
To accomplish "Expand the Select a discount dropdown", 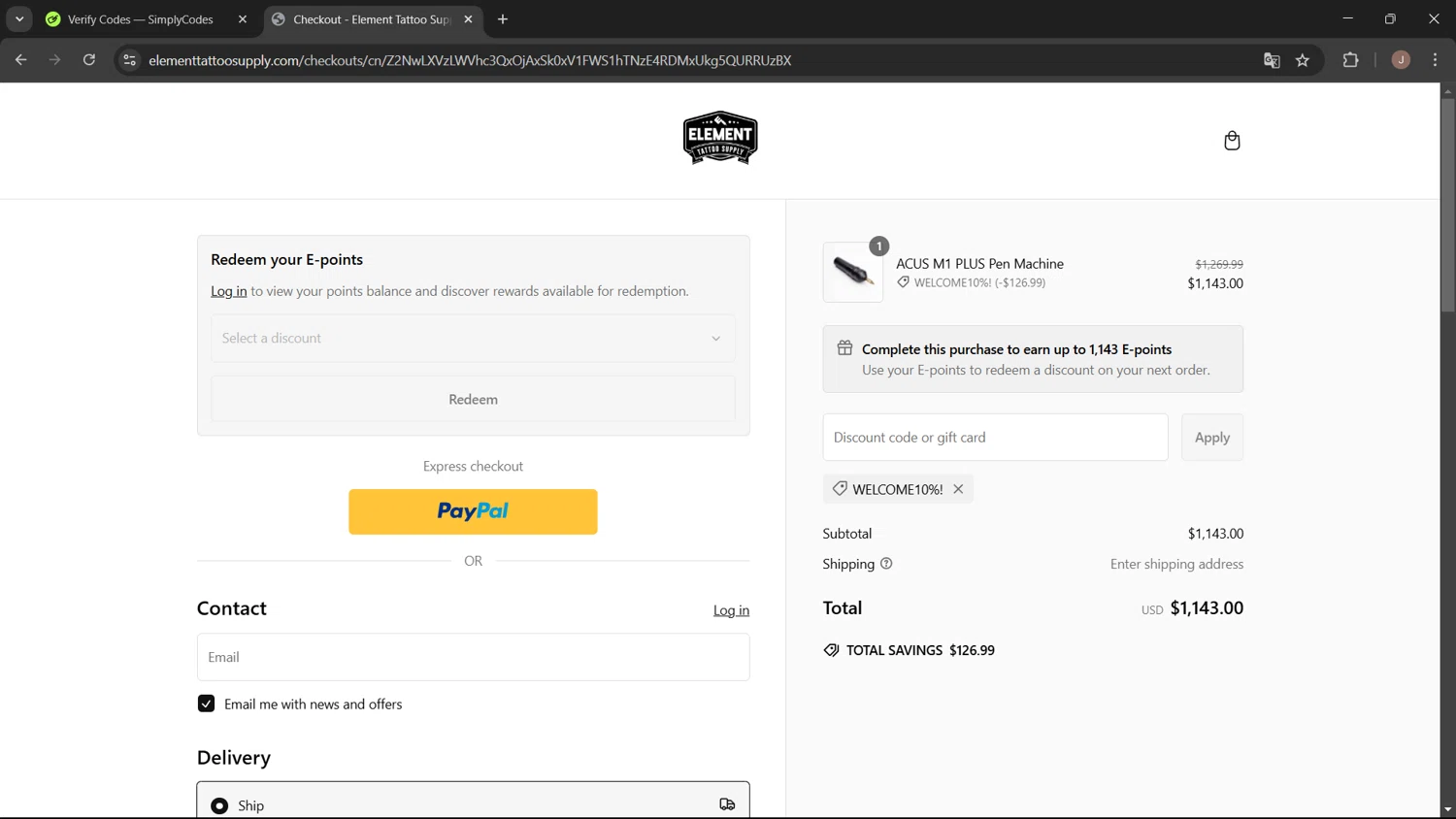I will [x=473, y=338].
